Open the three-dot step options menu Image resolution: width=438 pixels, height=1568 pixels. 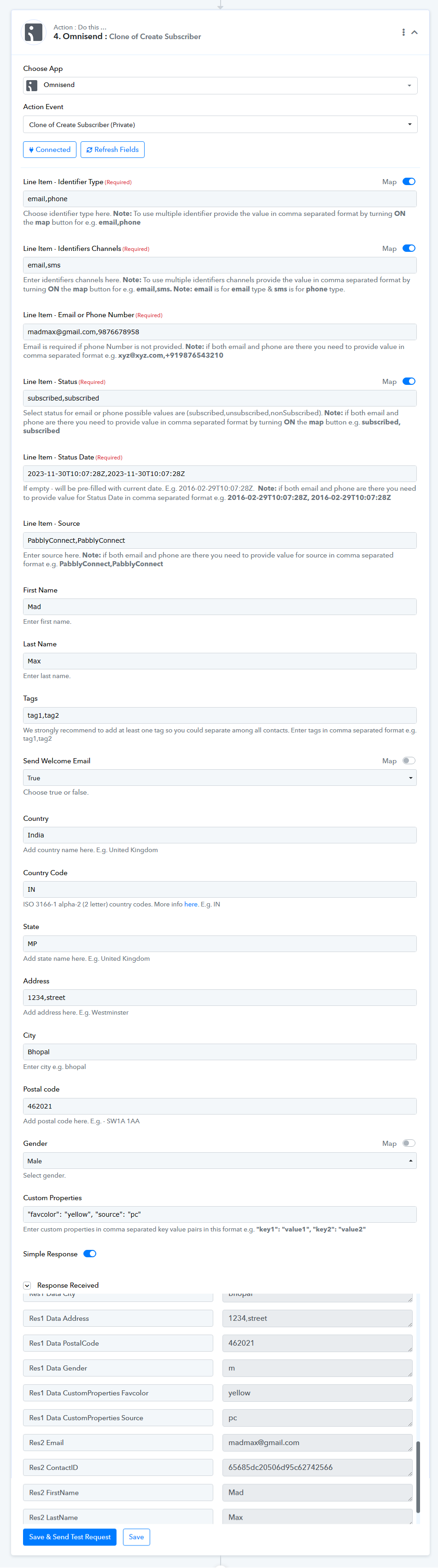[403, 32]
